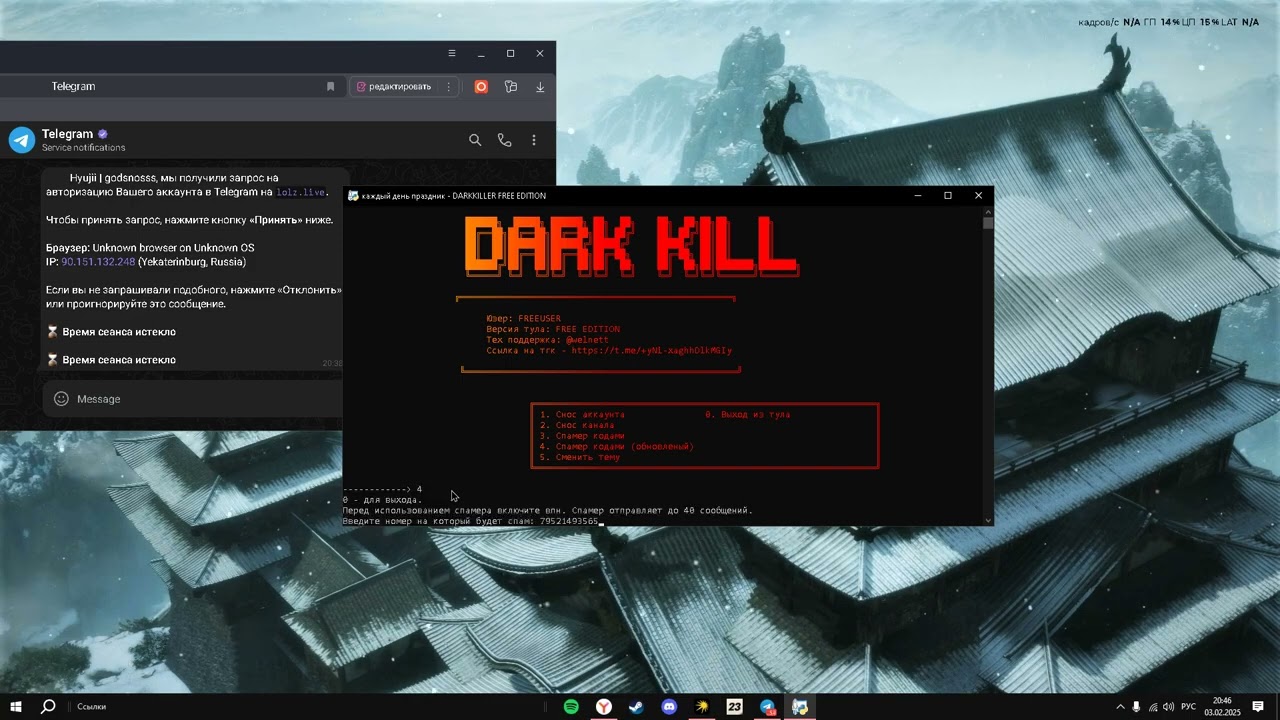Click the 'Версия тула: FREE EDITION' line
The image size is (1280, 720).
[553, 329]
